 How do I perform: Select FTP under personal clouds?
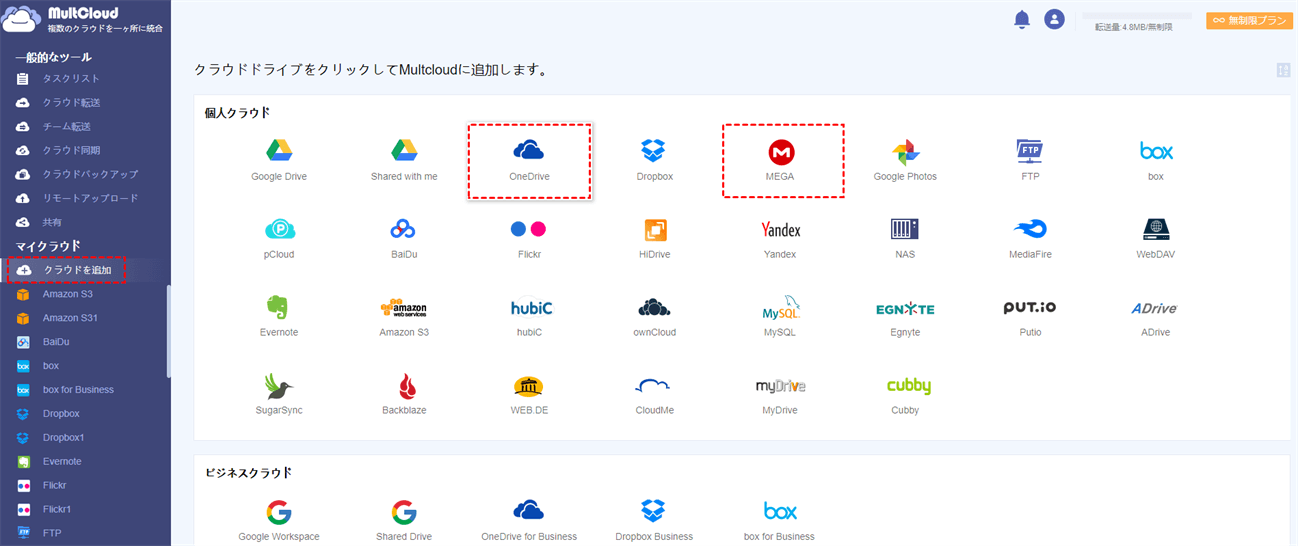tap(1030, 160)
